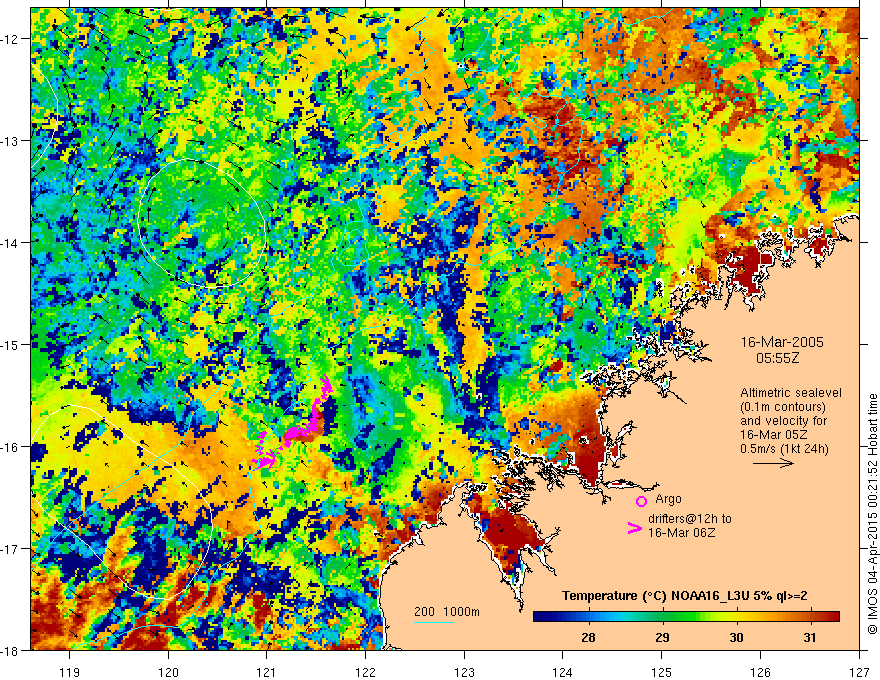Click the 'drifters@12h to' legend text
Screen dimensions: 880x680
click(x=690, y=518)
